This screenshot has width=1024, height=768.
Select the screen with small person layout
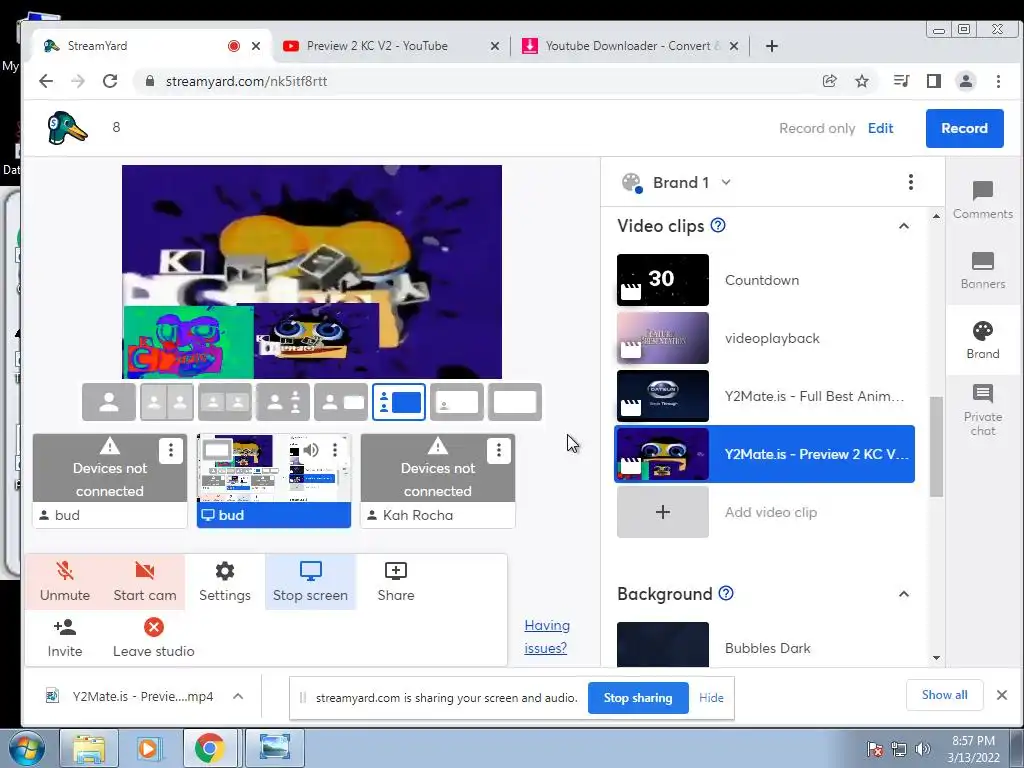coord(457,402)
